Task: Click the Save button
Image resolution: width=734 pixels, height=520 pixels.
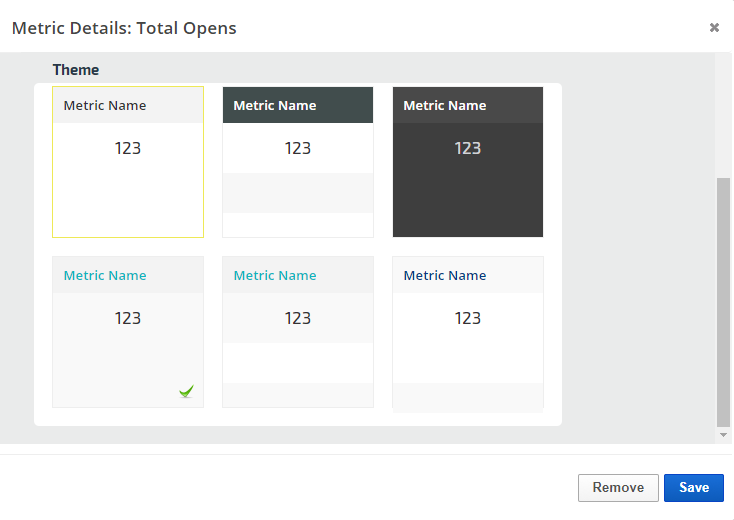Action: click(x=693, y=488)
